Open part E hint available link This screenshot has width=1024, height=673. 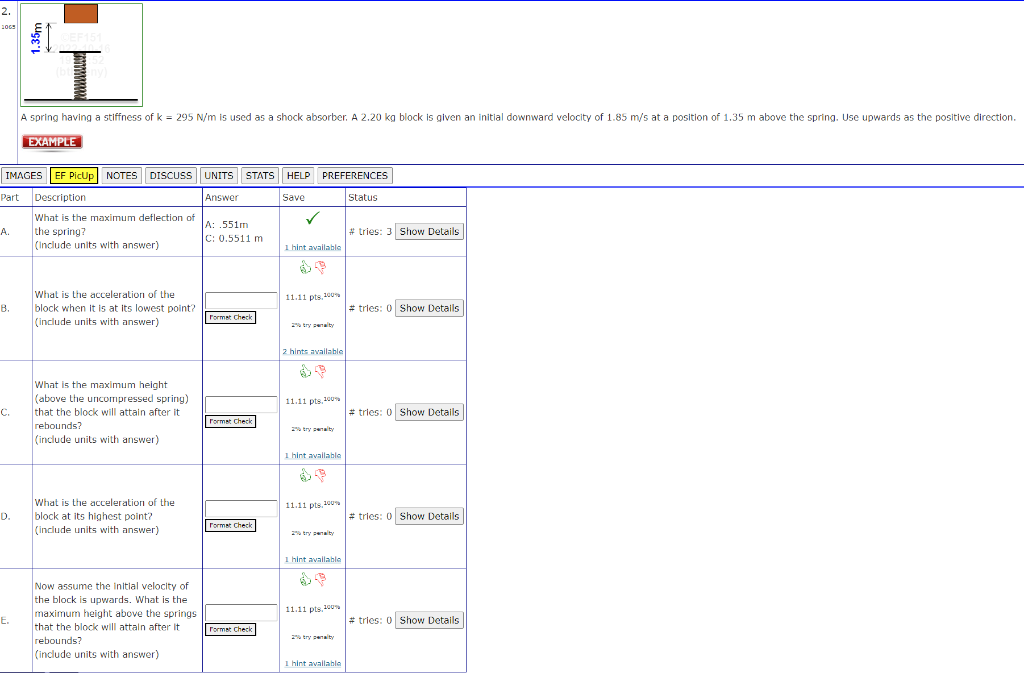click(x=313, y=663)
